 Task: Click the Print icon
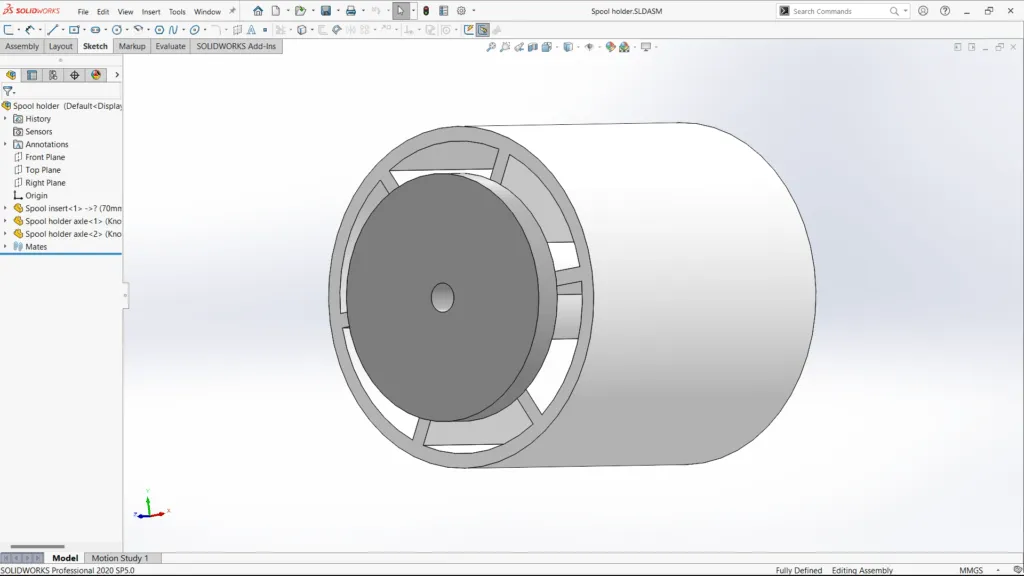click(x=350, y=11)
